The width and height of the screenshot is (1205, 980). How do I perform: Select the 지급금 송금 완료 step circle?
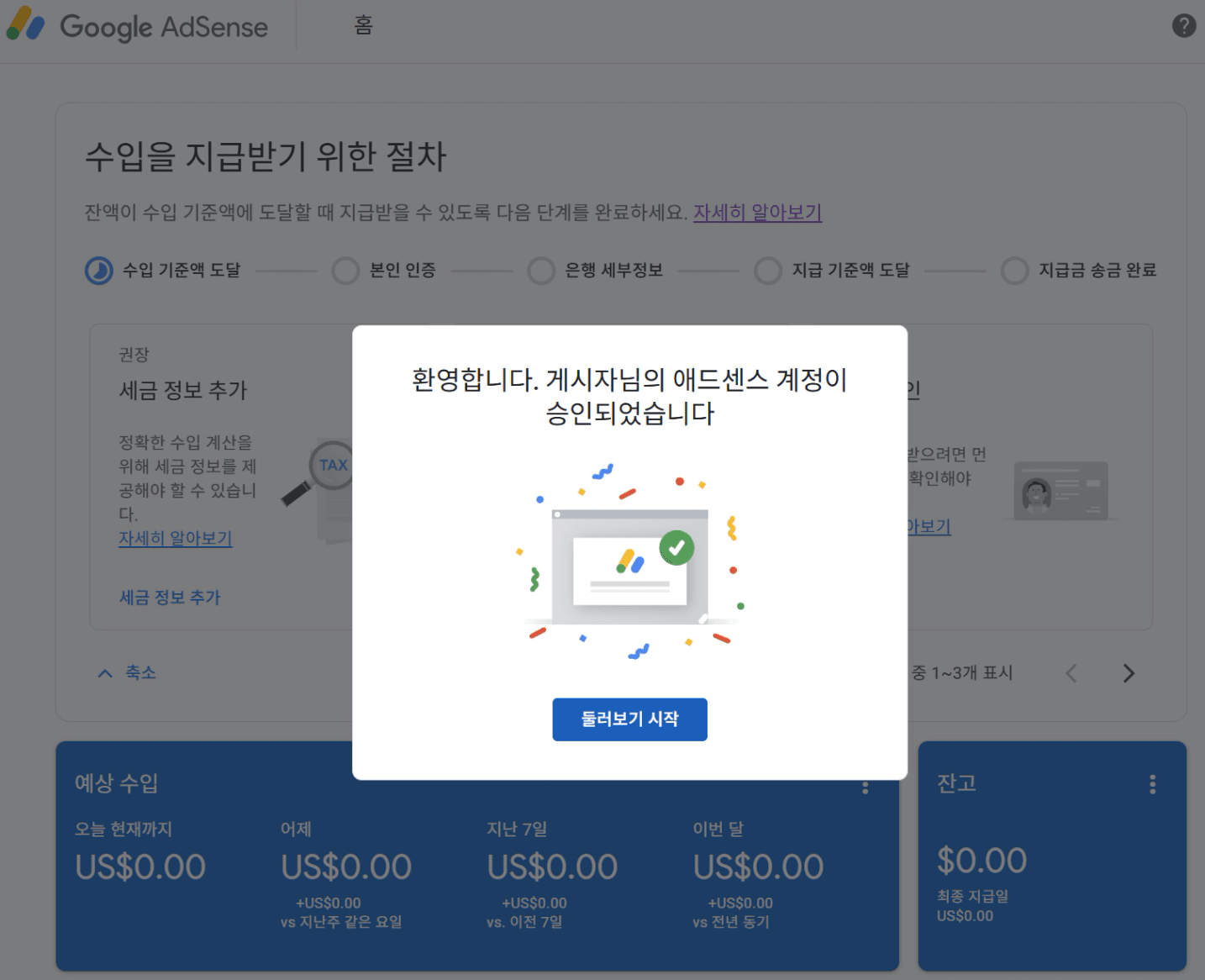(1014, 271)
